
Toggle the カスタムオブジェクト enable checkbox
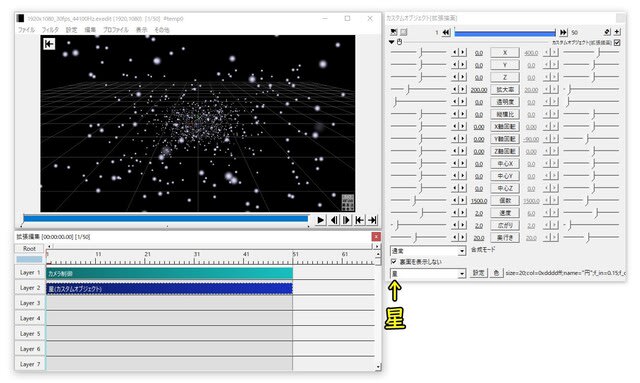click(617, 42)
